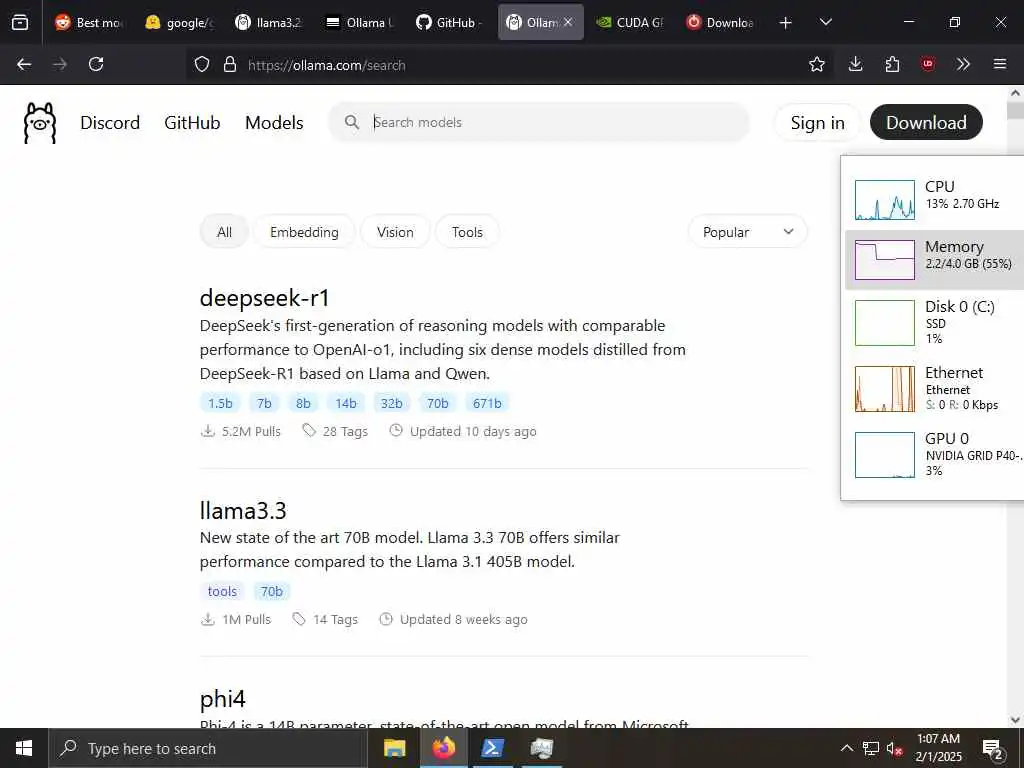Click the address bar URL
Image resolution: width=1024 pixels, height=768 pixels.
click(x=327, y=65)
